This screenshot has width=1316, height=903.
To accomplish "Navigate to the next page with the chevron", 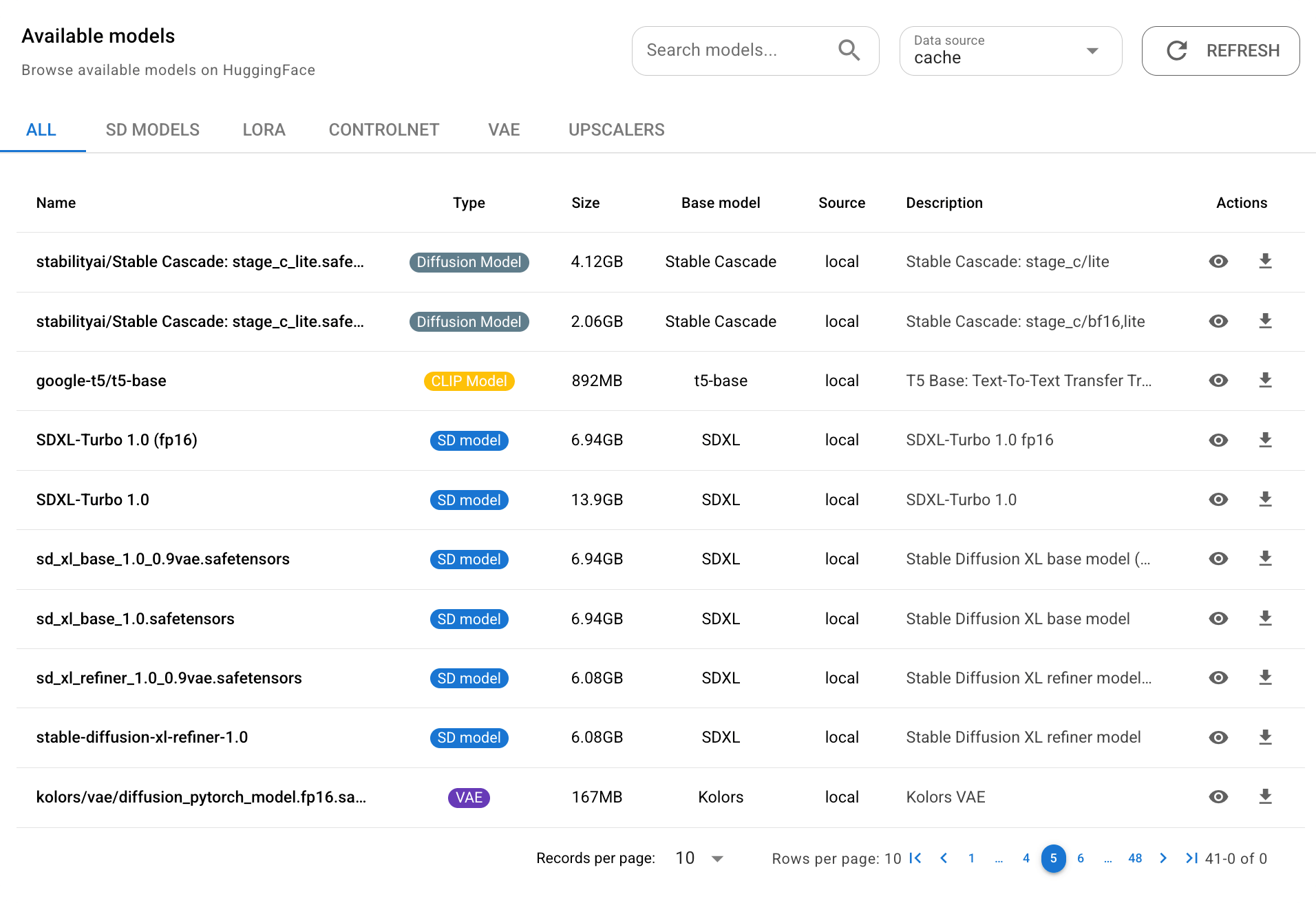I will click(1164, 858).
